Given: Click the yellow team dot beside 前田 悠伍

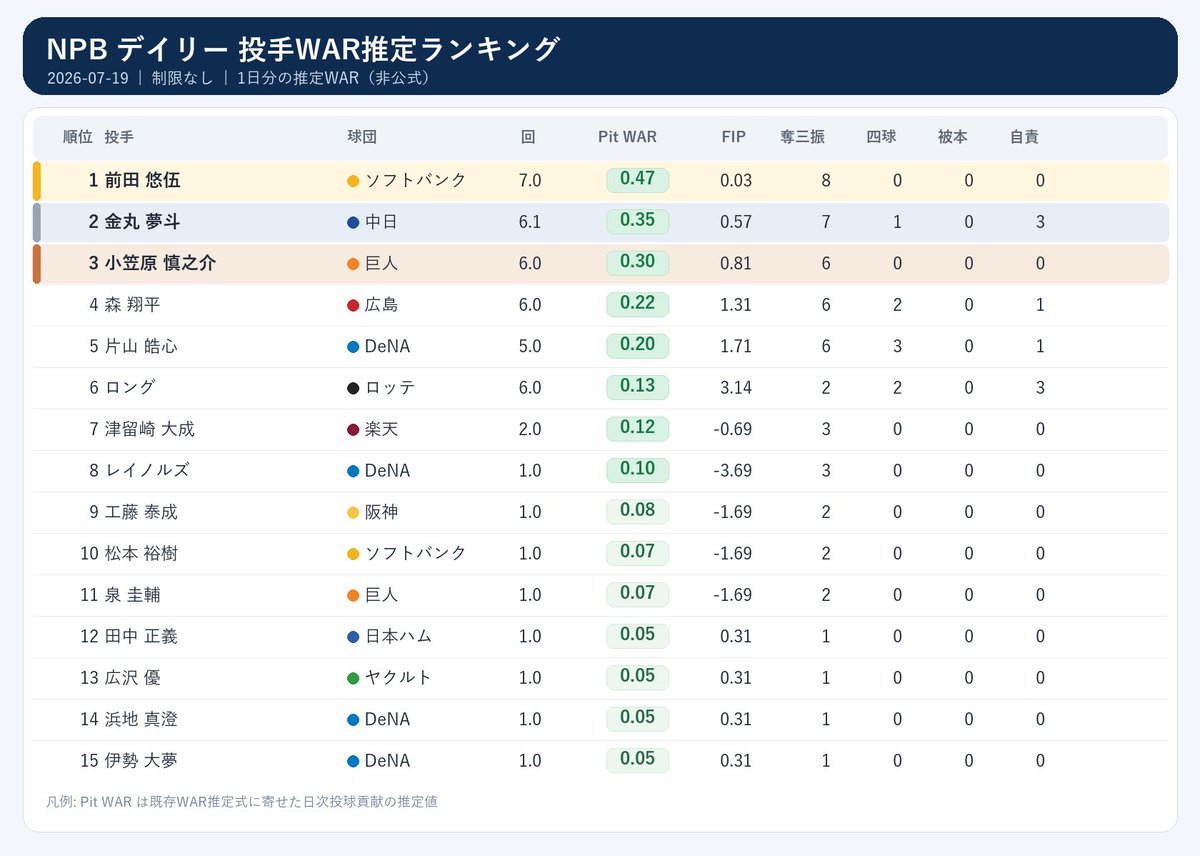Looking at the screenshot, I should click(353, 181).
